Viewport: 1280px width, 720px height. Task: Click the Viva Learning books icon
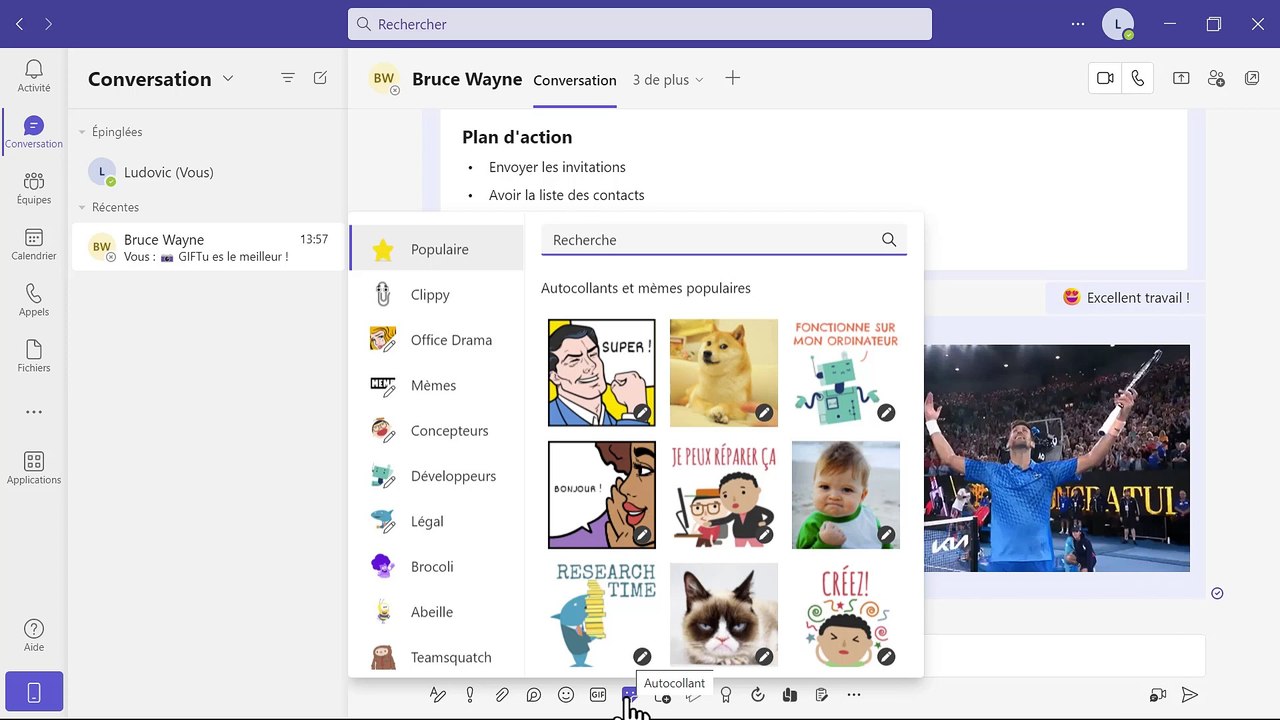pos(789,695)
